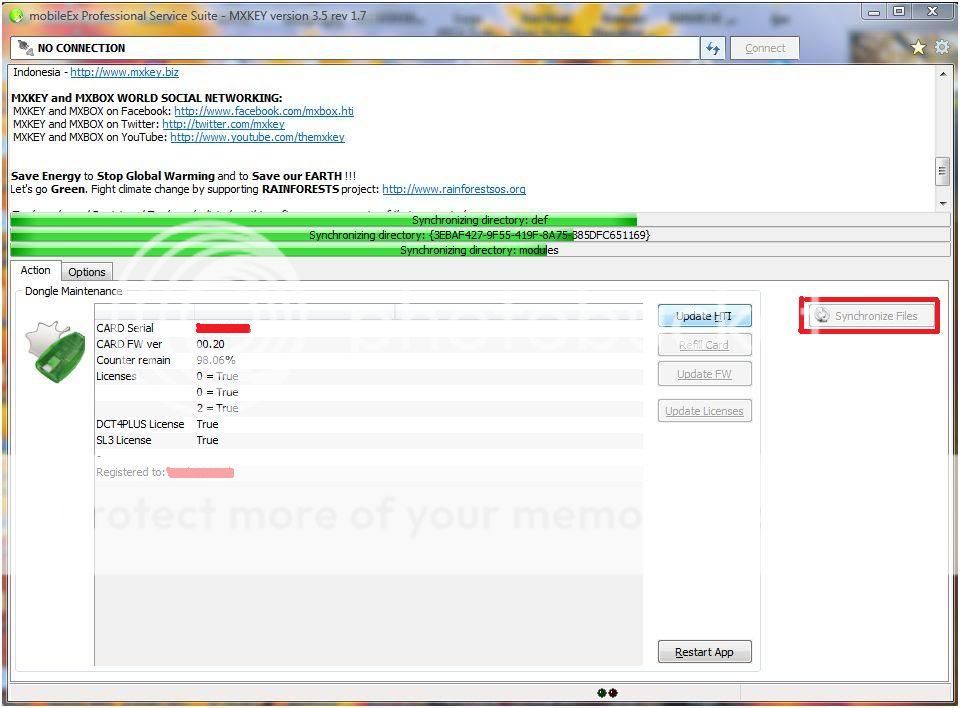Image resolution: width=960 pixels, height=708 pixels.
Task: Click the Synchronize Files button
Action: pyautogui.click(x=869, y=316)
